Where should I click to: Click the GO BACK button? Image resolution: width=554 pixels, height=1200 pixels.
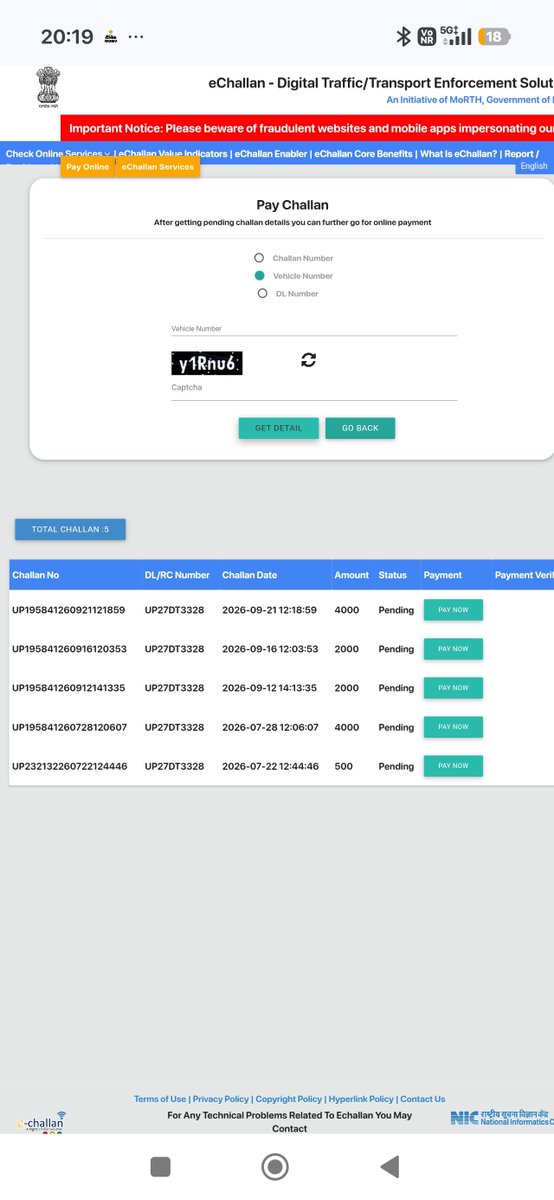coord(360,428)
